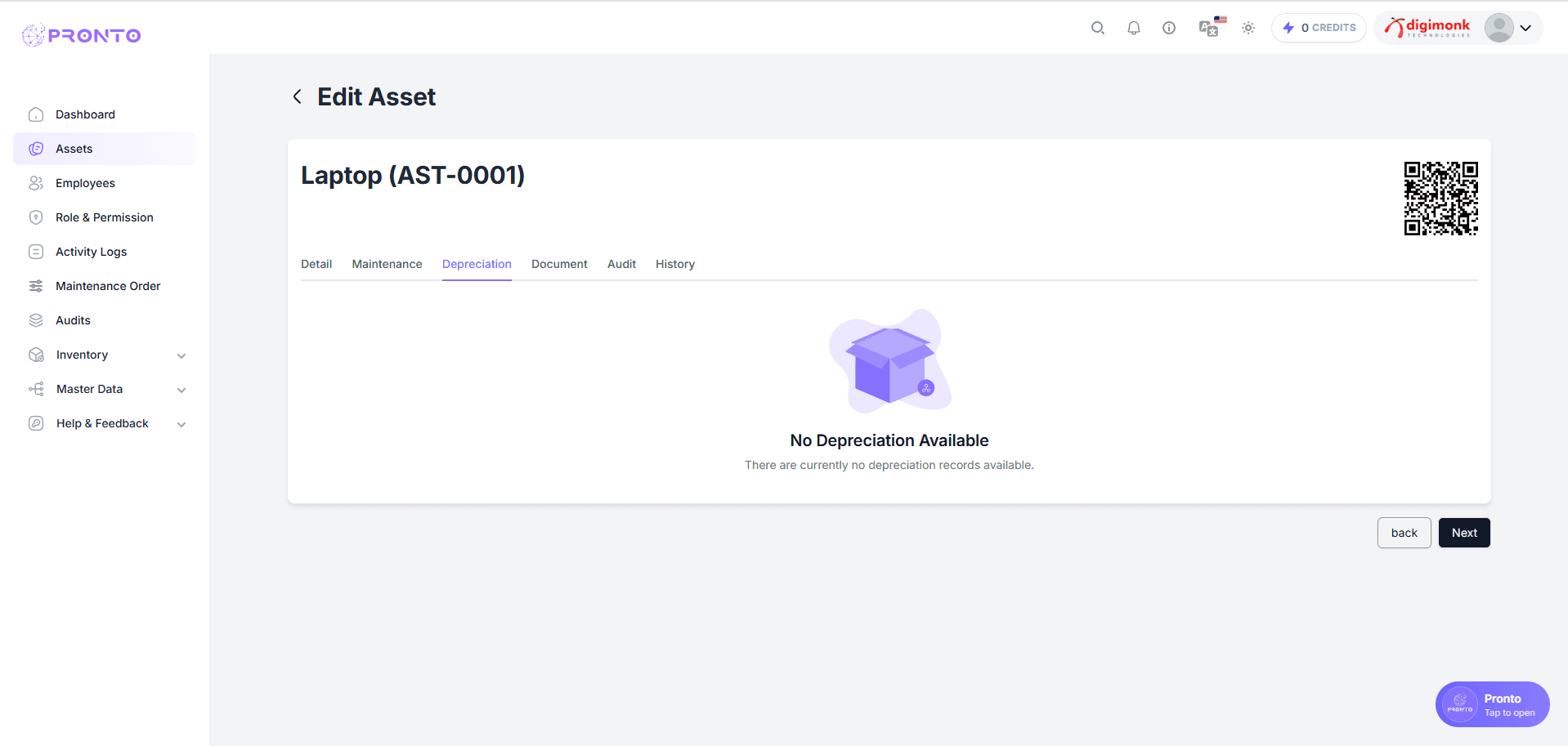The image size is (1568, 746).
Task: Click the user avatar icon
Action: pos(1499,28)
